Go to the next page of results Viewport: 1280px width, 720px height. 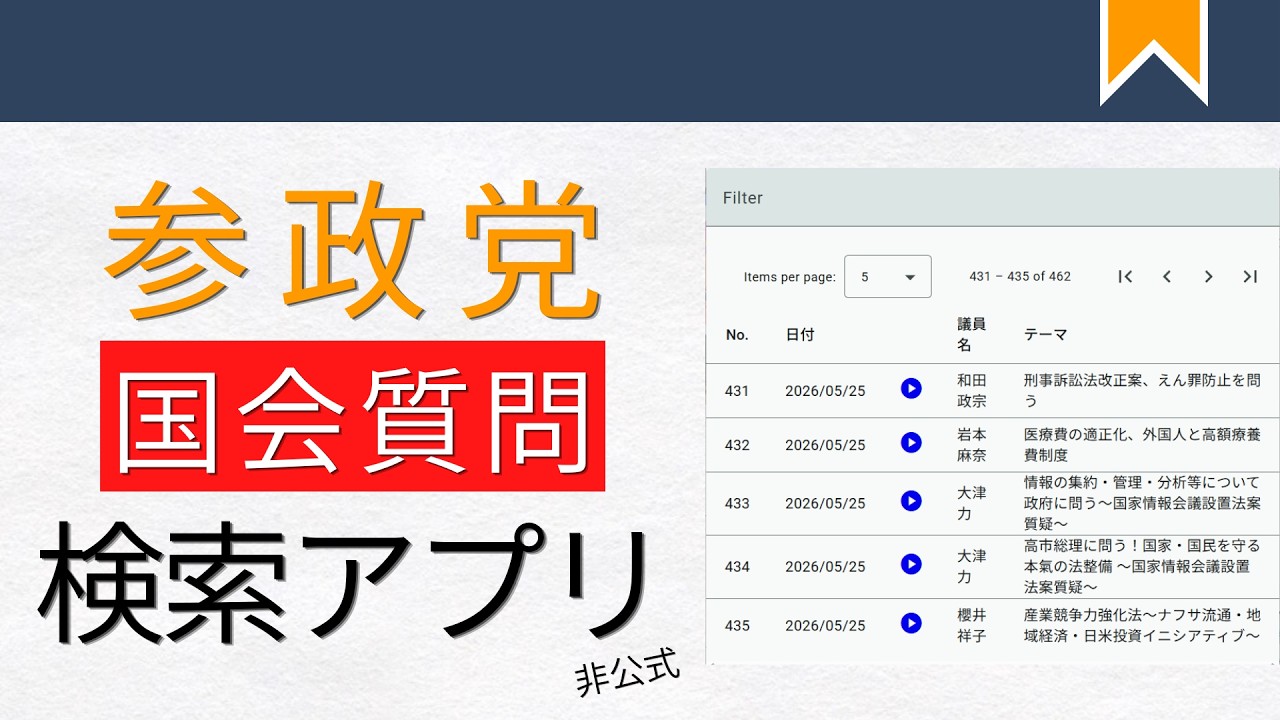(1208, 276)
